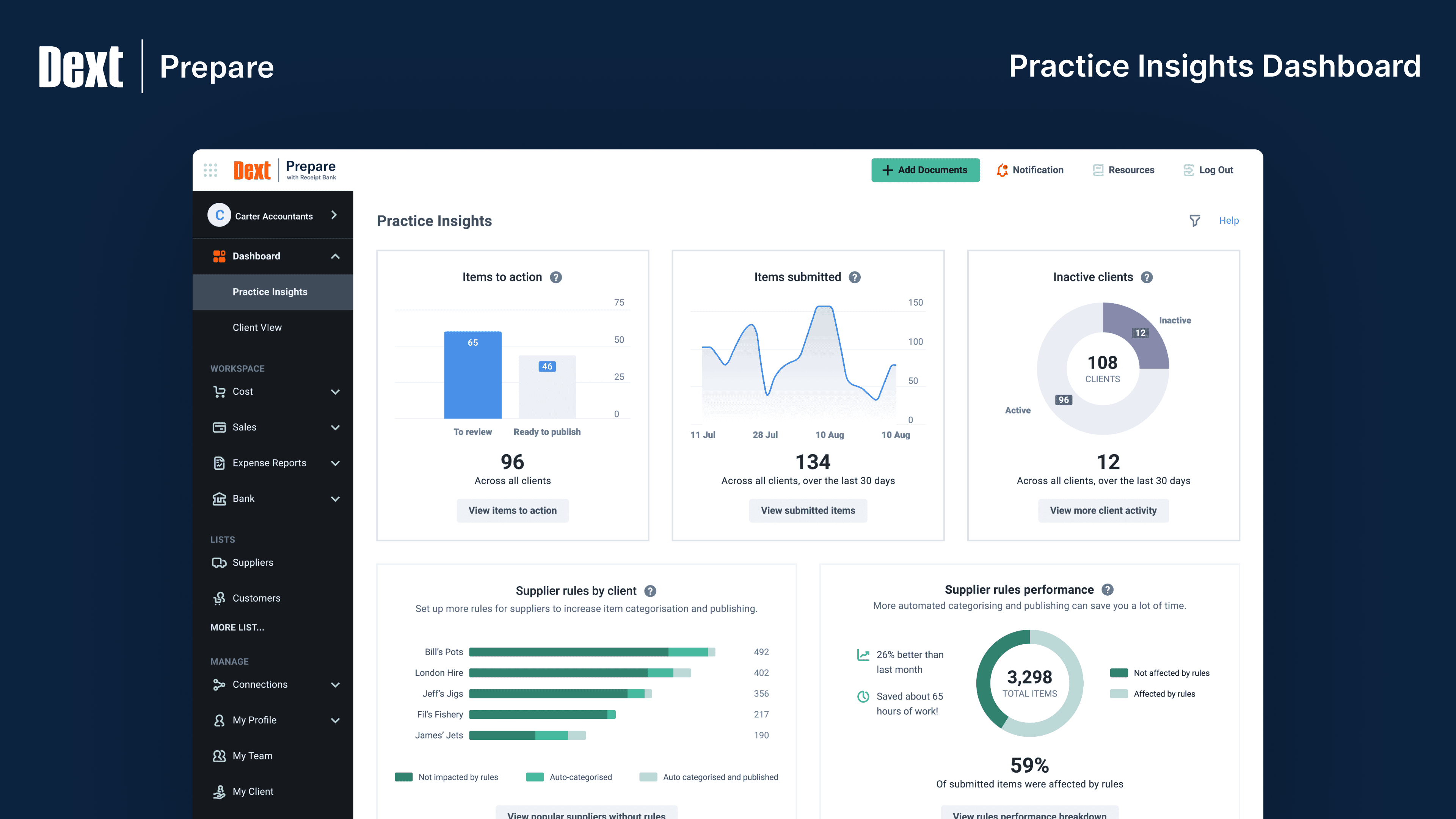Viewport: 1456px width, 819px height.
Task: Open the filter funnel icon
Action: 1194,220
